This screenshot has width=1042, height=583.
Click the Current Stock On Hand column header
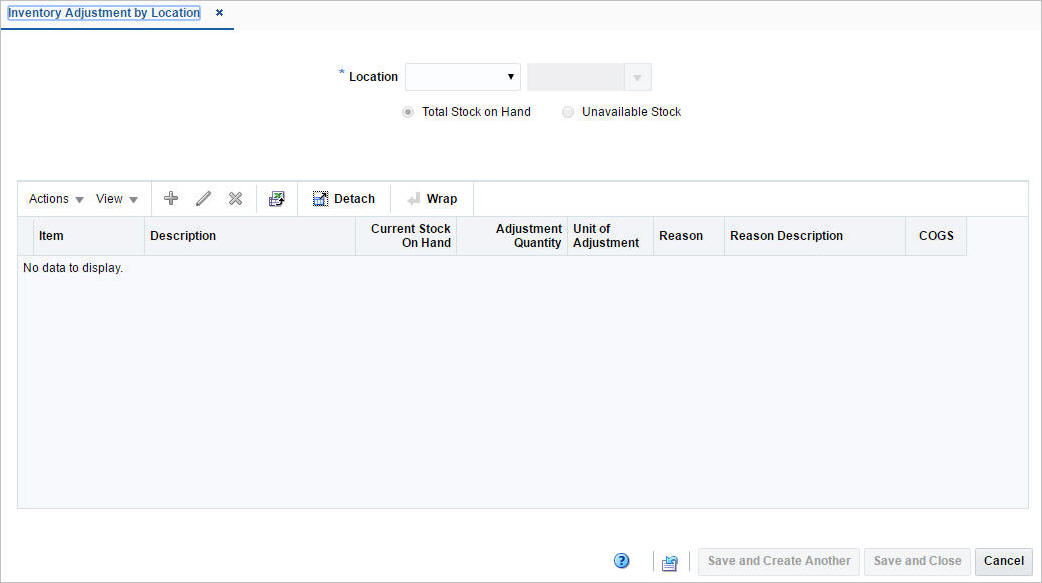click(x=406, y=236)
